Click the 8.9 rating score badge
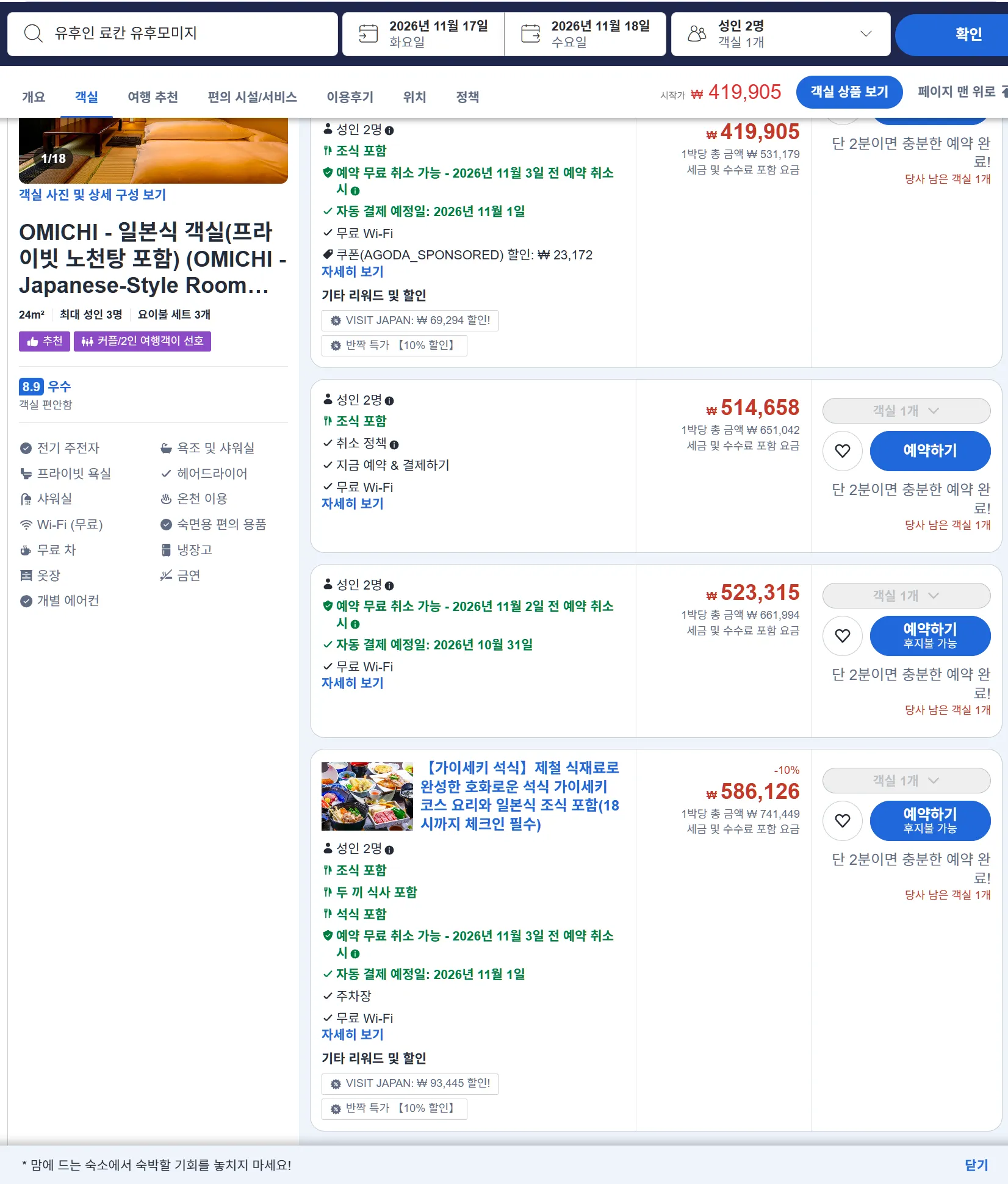The width and height of the screenshot is (1008, 1184). pos(31,387)
